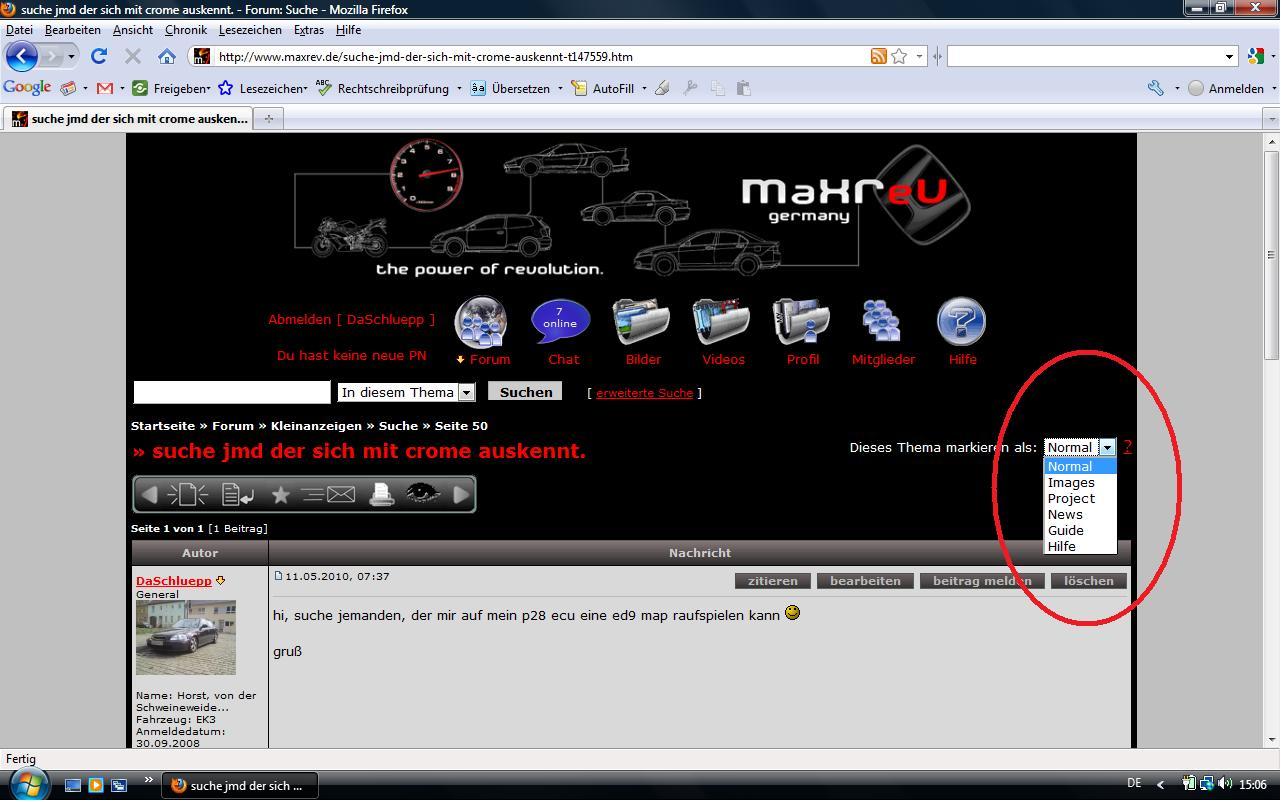Click the printer icon in thread toolbar
1281x802 pixels.
[381, 494]
